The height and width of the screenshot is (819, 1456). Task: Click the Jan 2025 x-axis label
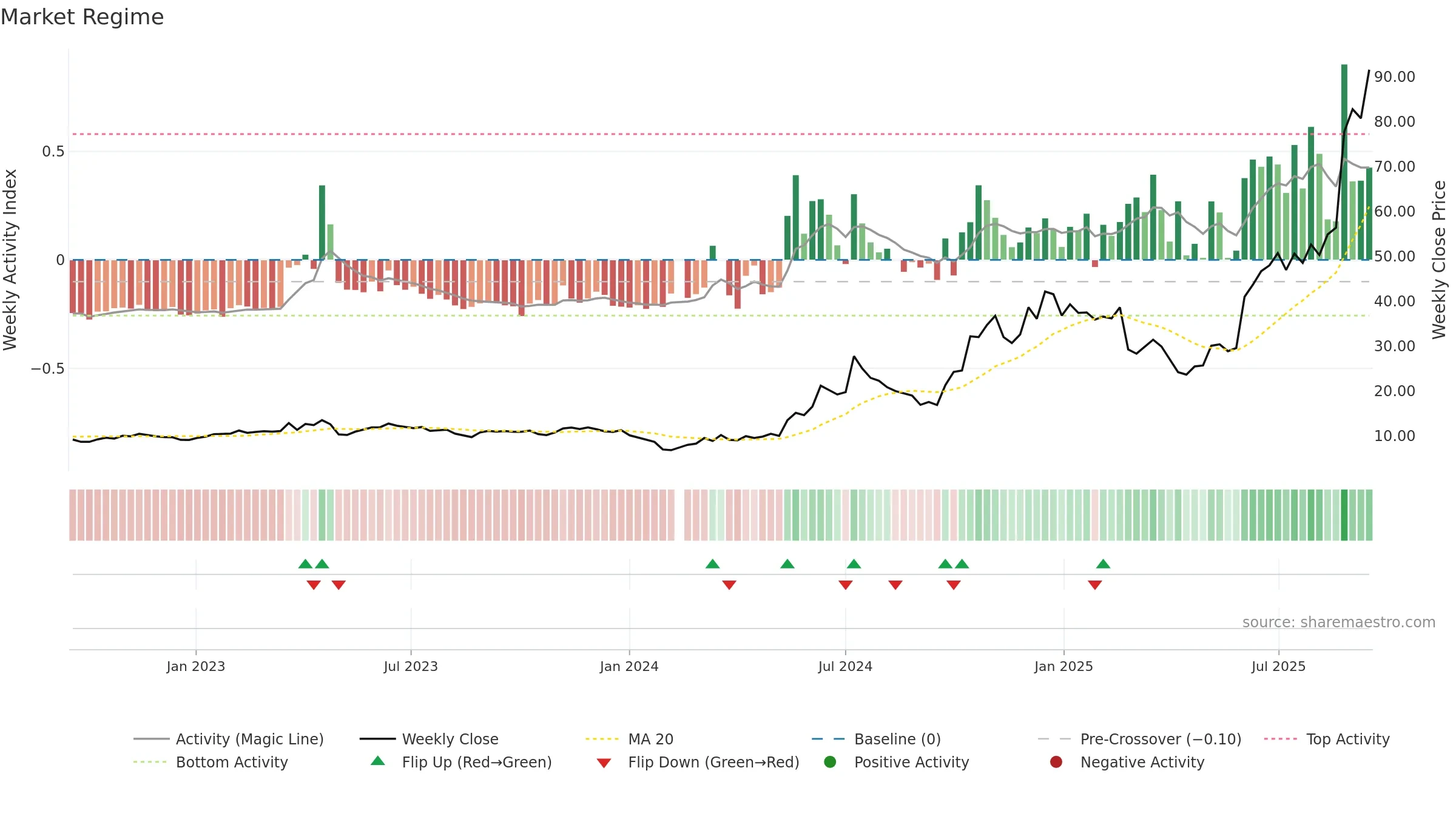pyautogui.click(x=1063, y=666)
